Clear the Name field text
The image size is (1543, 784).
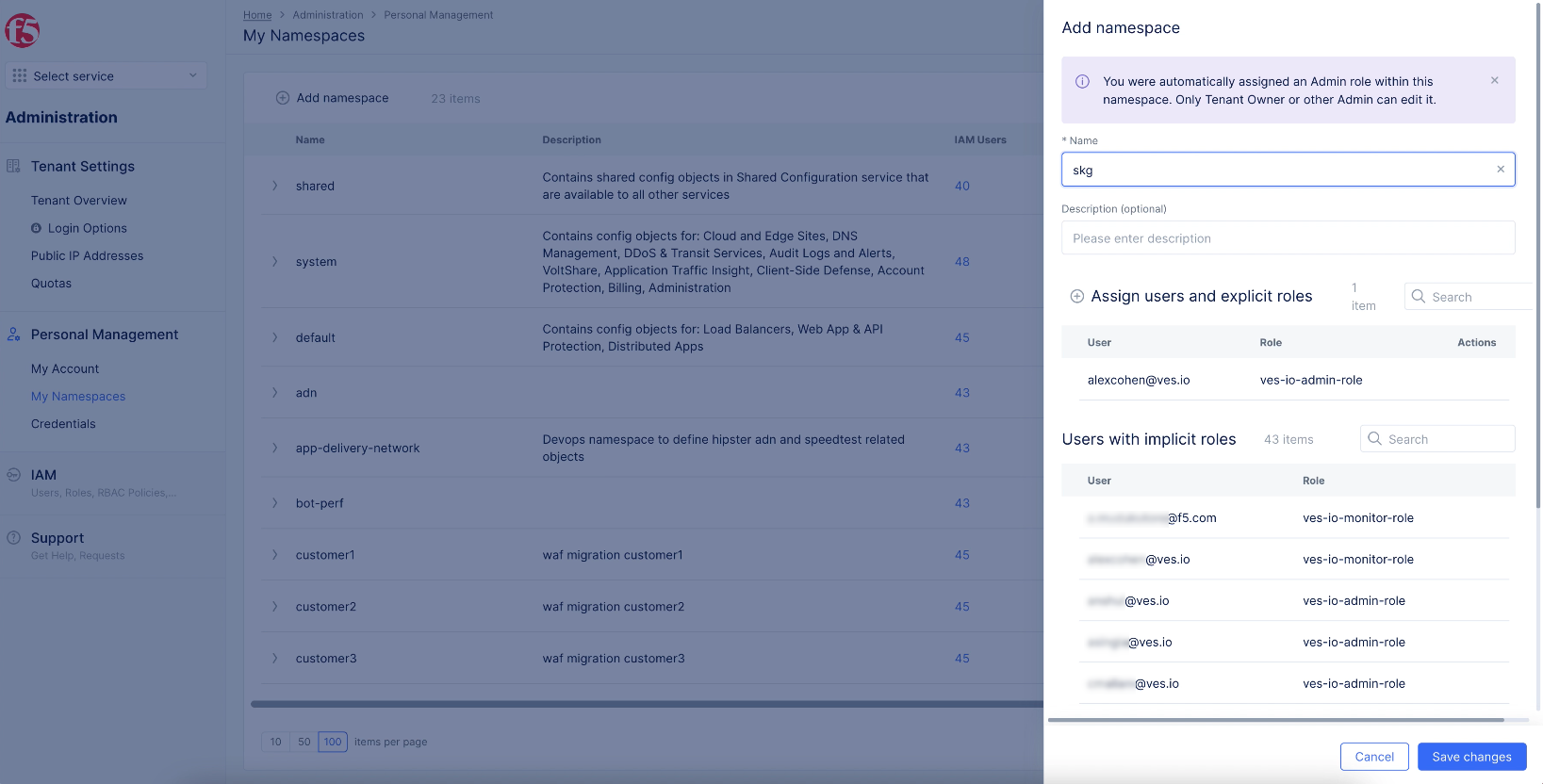(1501, 170)
